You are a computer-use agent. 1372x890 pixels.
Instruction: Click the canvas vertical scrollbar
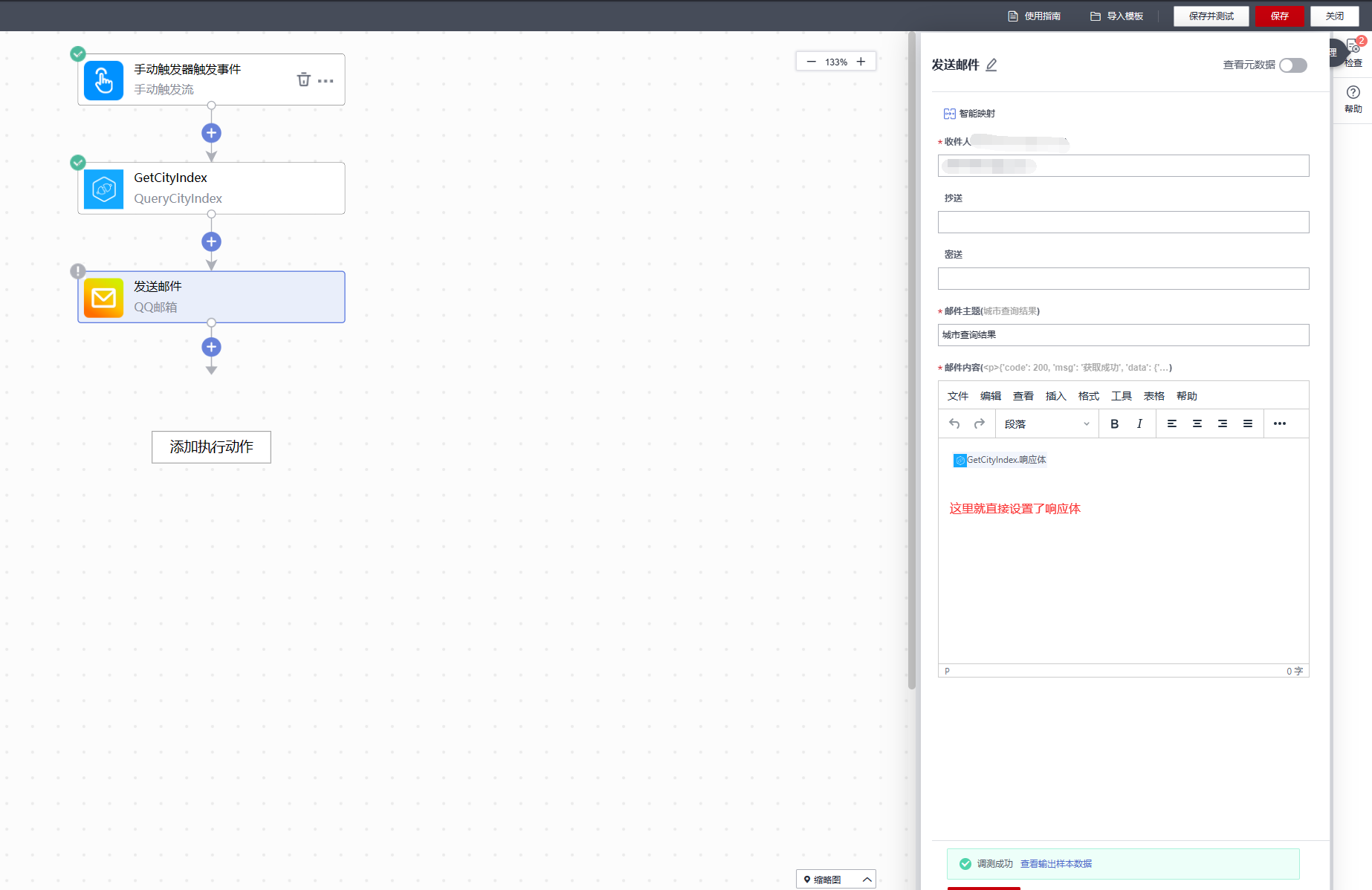912,360
